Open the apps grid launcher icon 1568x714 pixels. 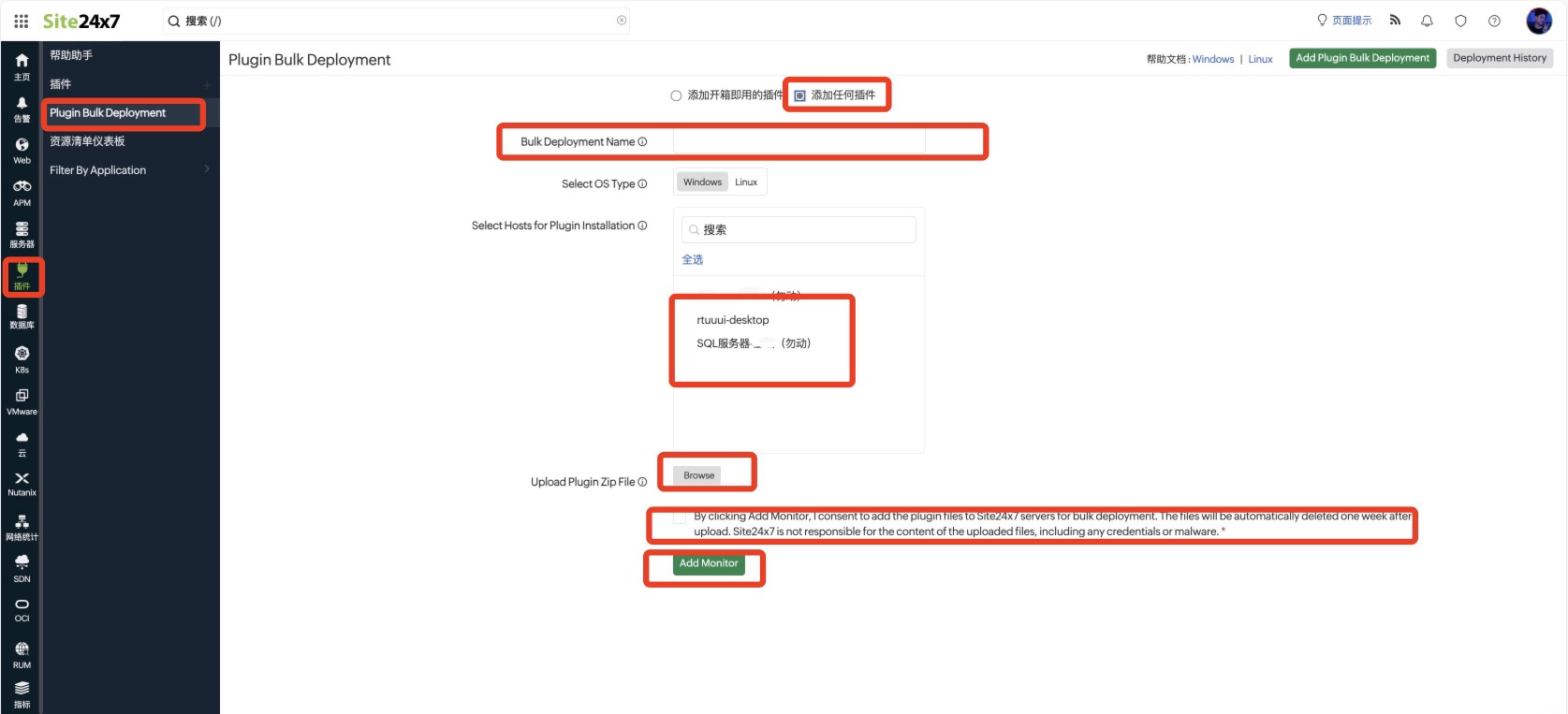click(x=21, y=21)
